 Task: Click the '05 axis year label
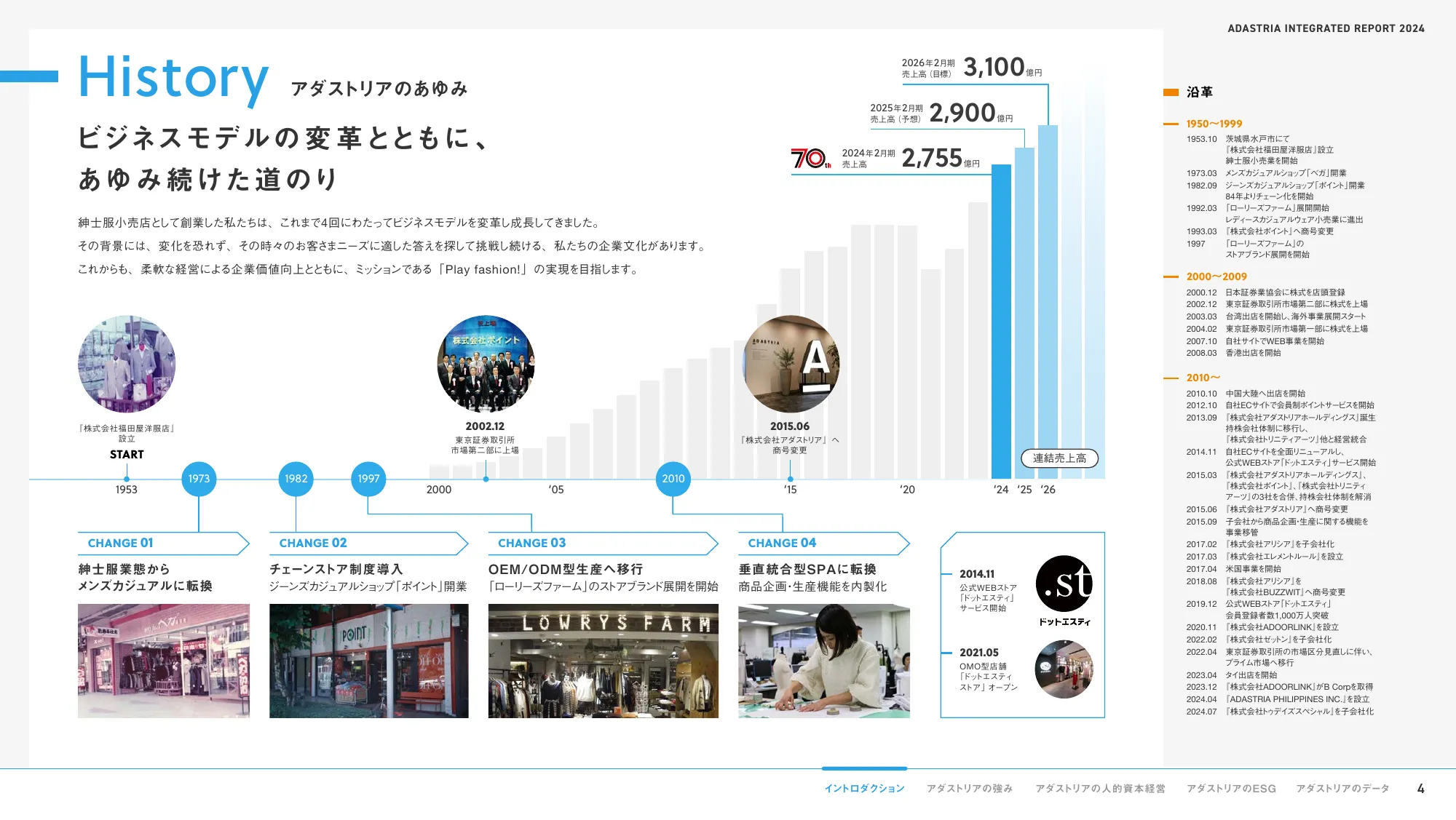tap(556, 490)
